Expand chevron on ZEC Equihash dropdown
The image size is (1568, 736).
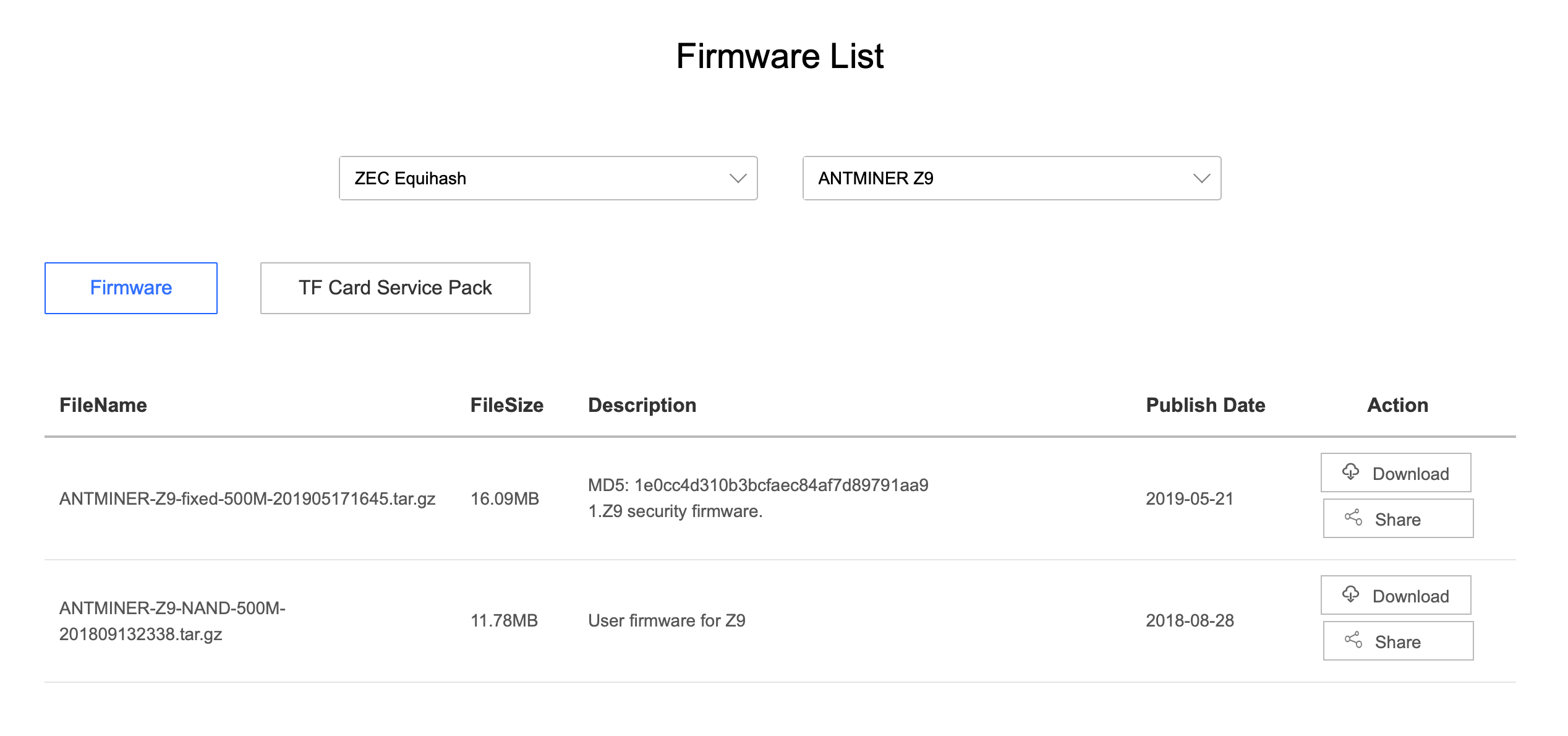738,179
